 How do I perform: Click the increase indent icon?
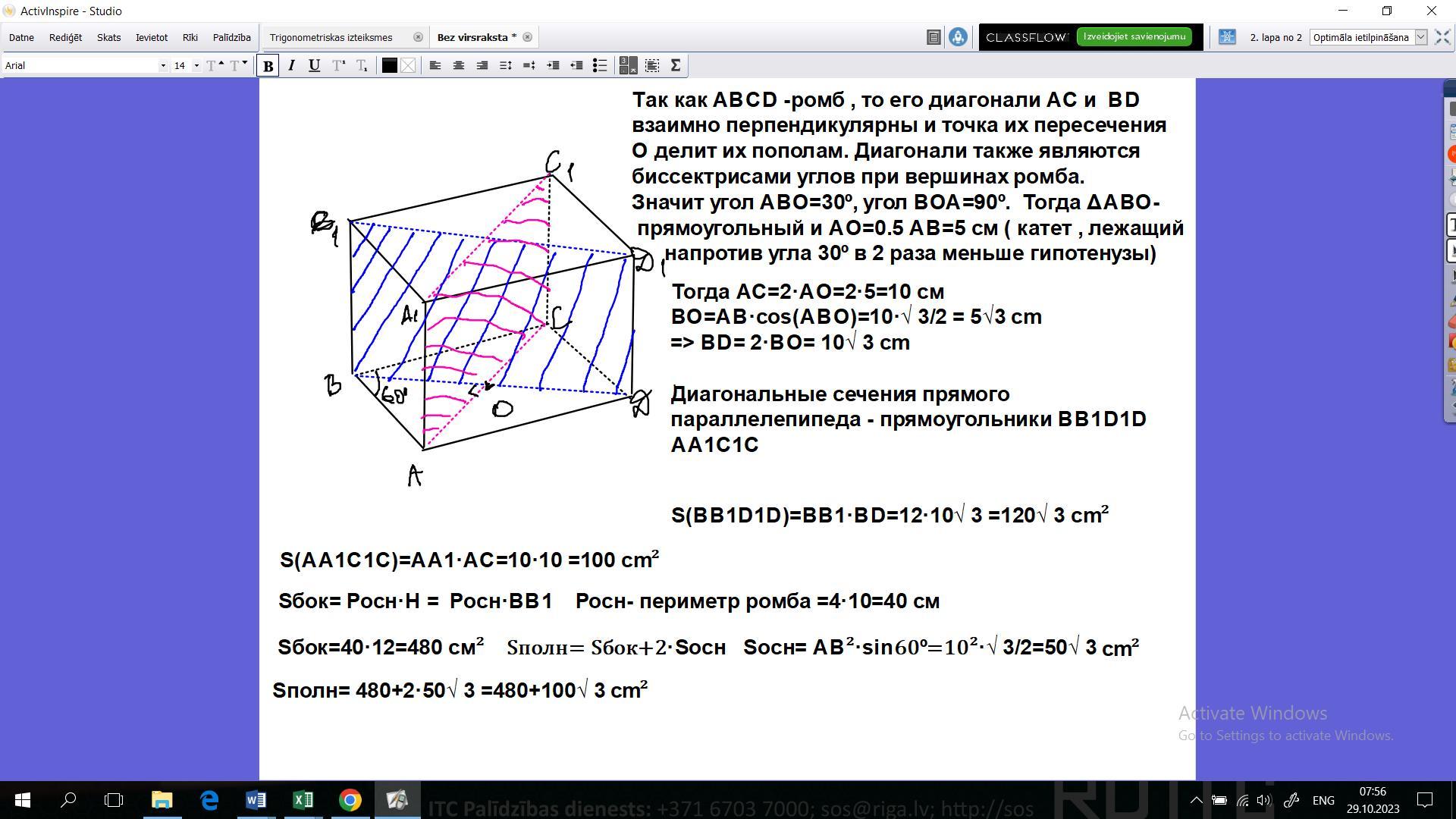pos(553,66)
